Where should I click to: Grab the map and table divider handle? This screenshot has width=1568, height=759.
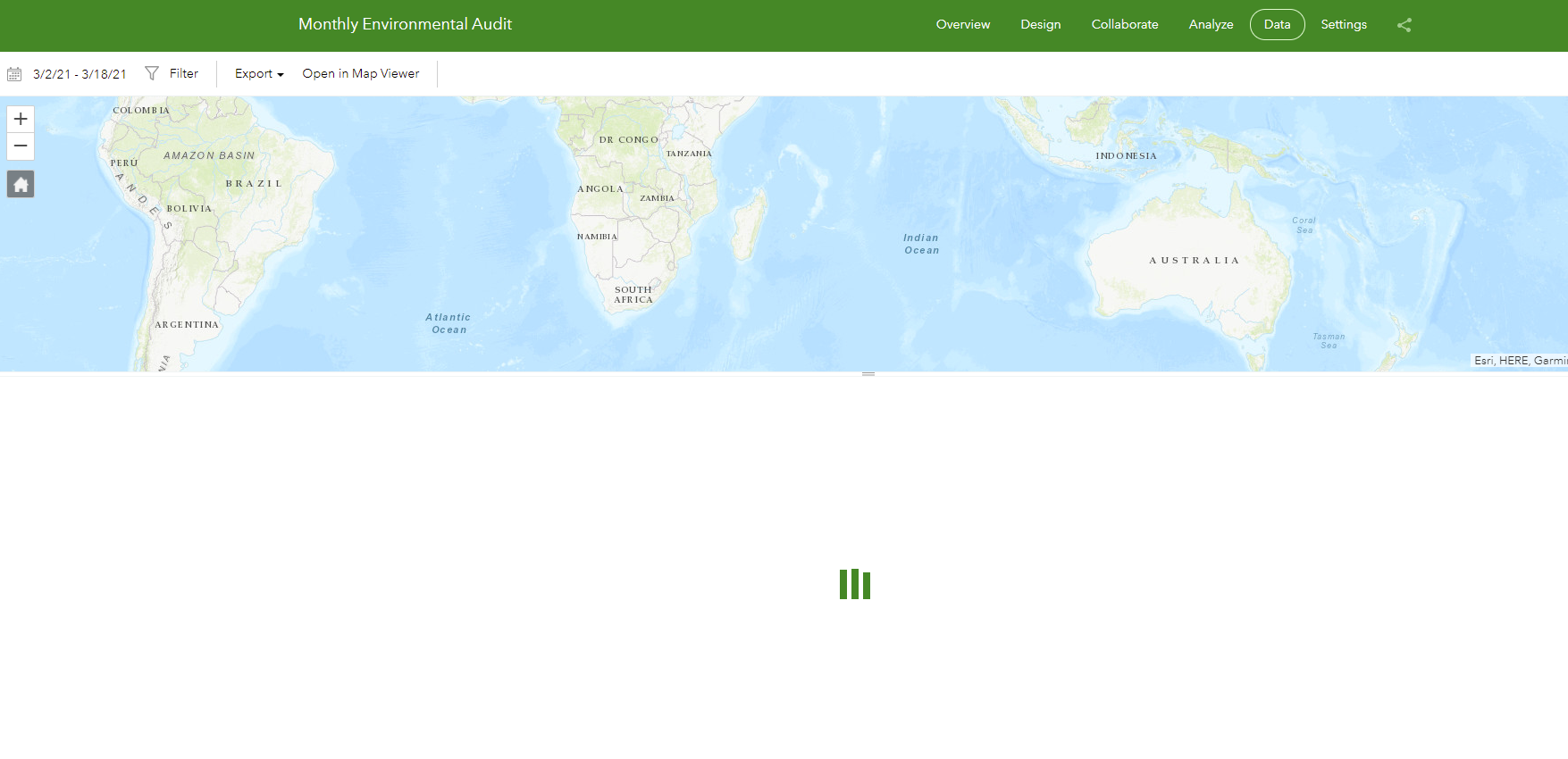[x=868, y=374]
